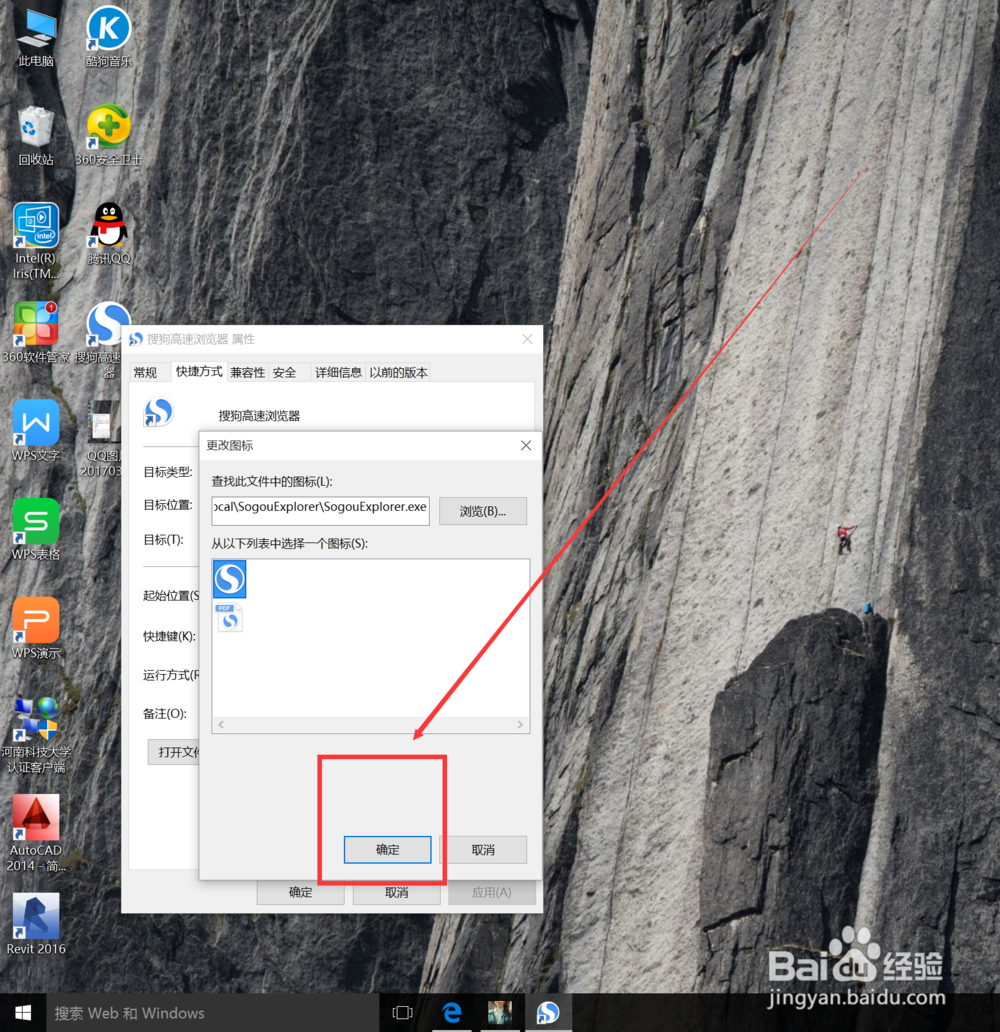Open 360软件管家 desktop icon

click(x=36, y=334)
